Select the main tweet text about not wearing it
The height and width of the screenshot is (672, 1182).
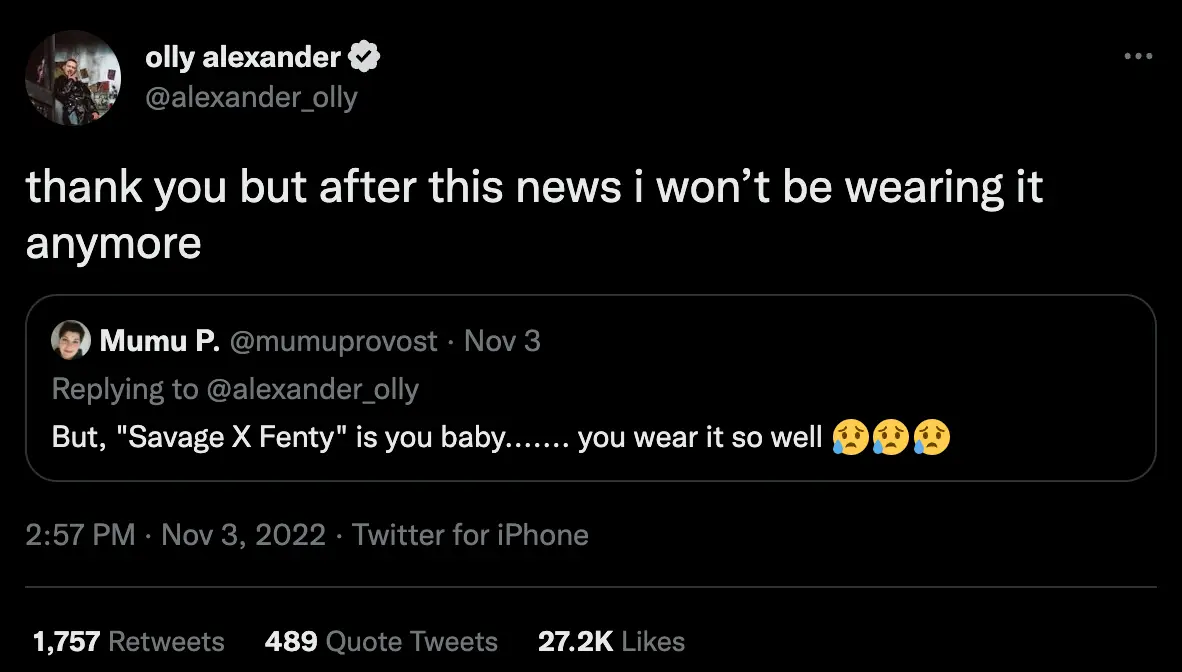535,213
